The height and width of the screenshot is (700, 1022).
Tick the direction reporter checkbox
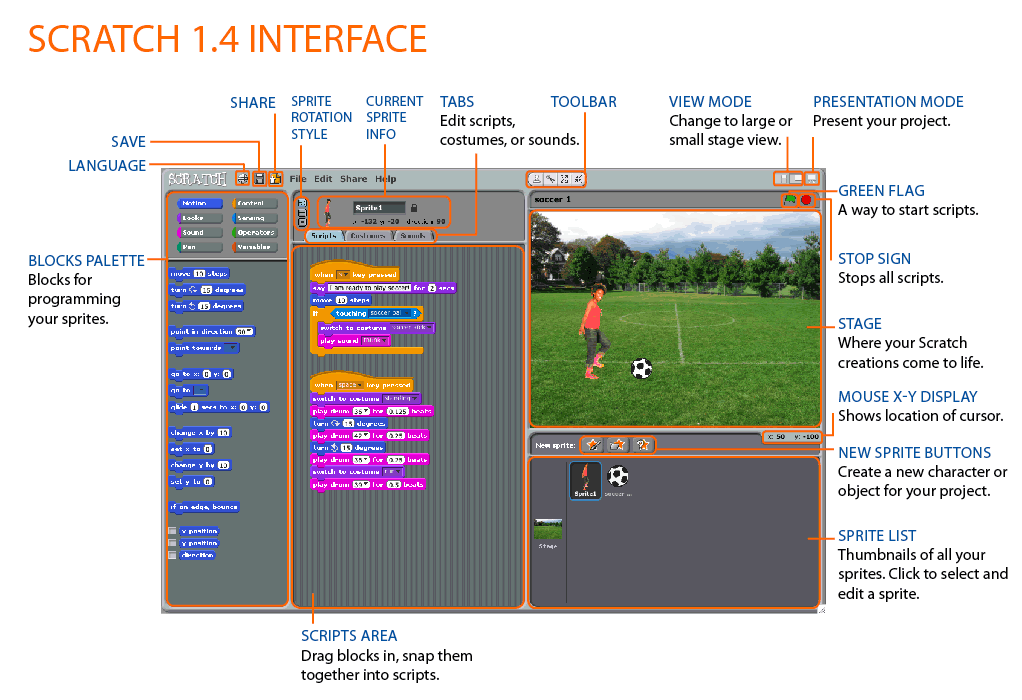click(x=173, y=555)
